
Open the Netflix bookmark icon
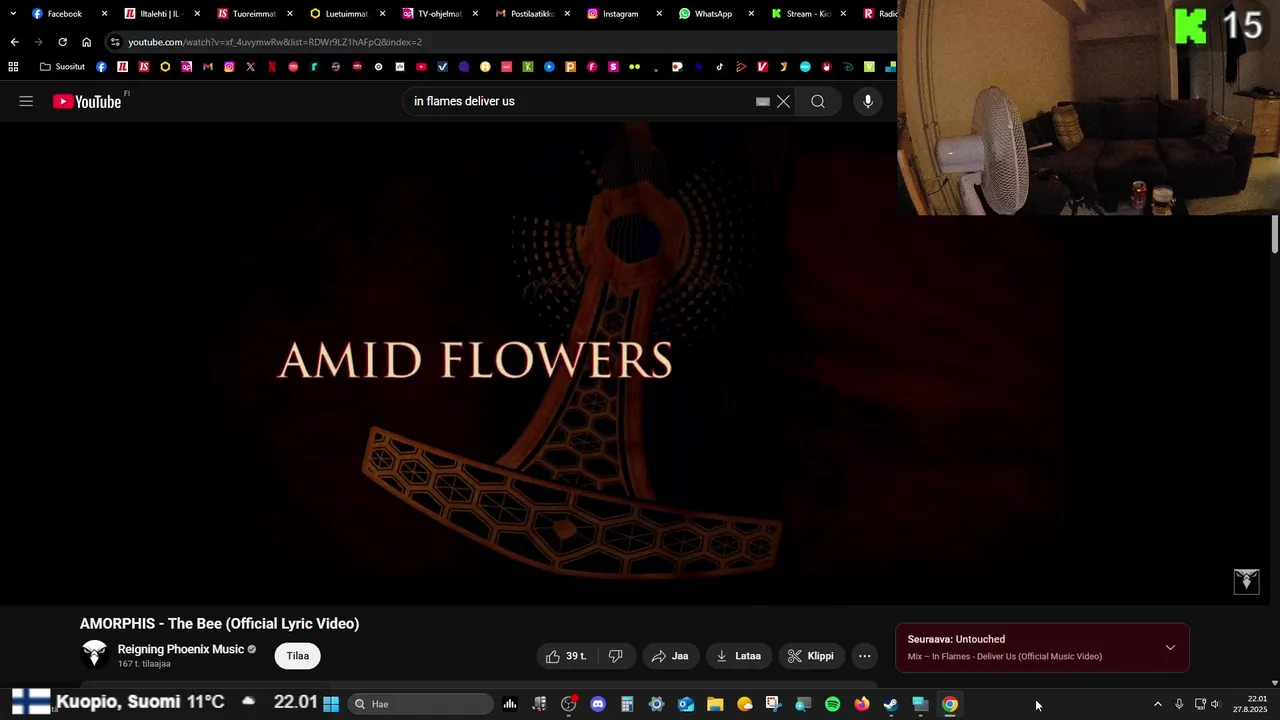[271, 67]
